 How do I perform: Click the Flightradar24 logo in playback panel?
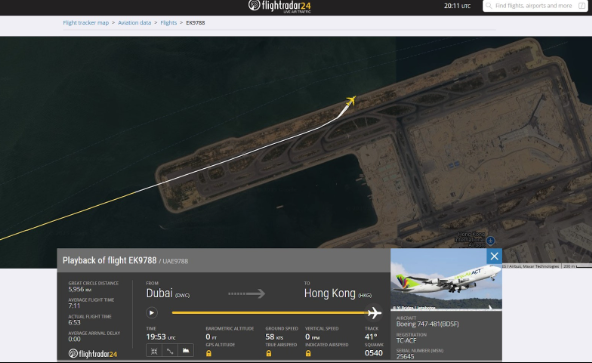coord(93,354)
